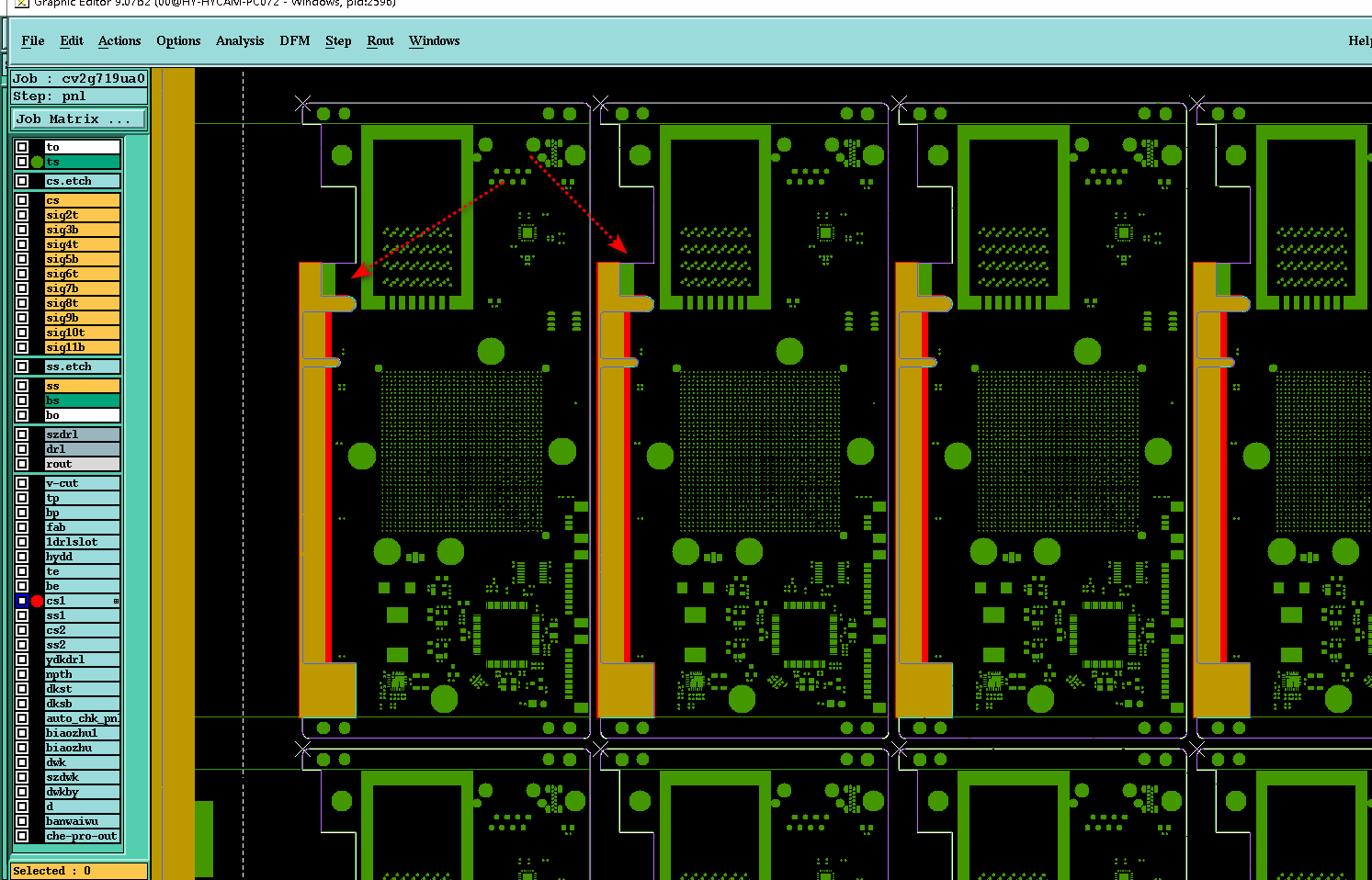The height and width of the screenshot is (880, 1372).
Task: Select the sig3b layer name
Action: [x=82, y=230]
